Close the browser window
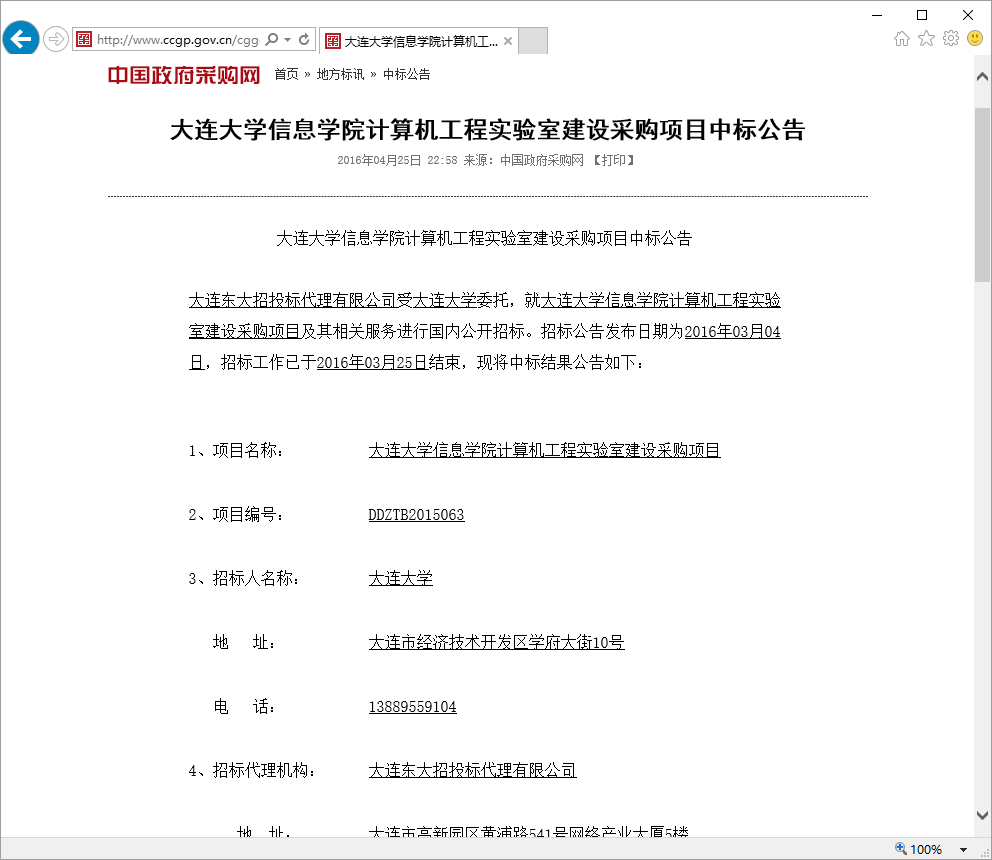The image size is (992, 860). tap(968, 15)
